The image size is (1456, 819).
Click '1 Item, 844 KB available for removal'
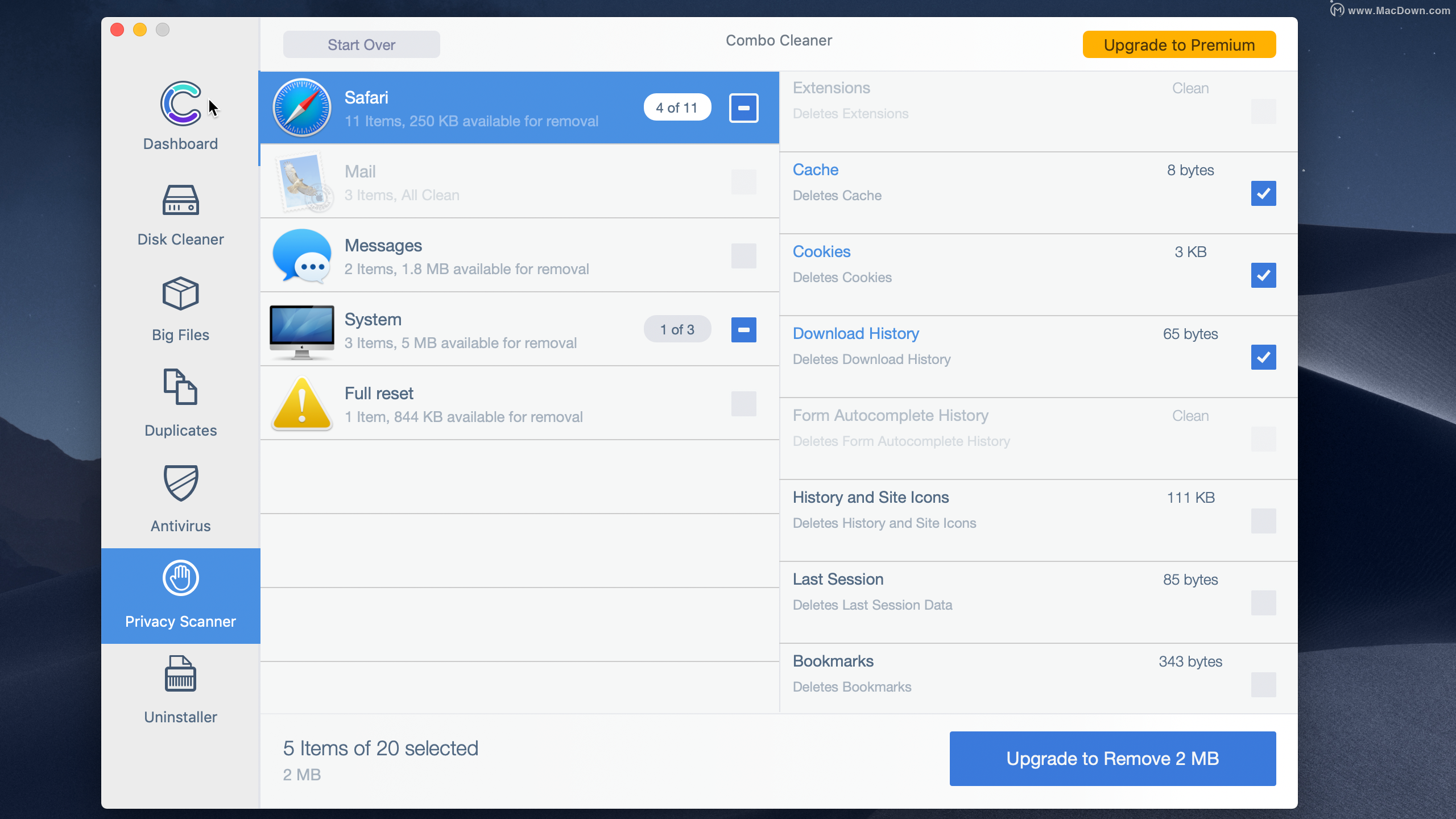464,417
